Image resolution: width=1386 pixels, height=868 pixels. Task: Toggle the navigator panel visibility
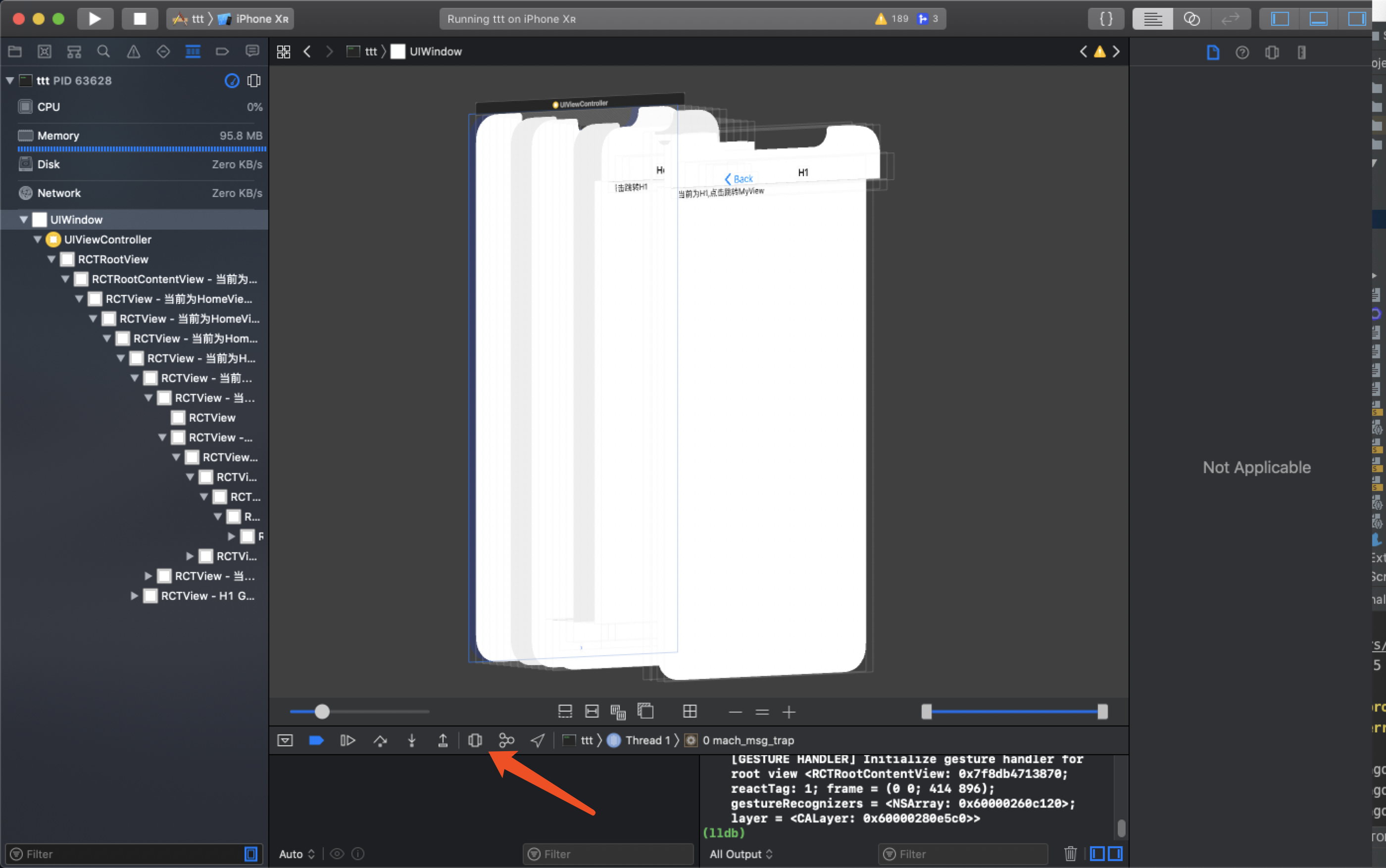[x=1280, y=19]
